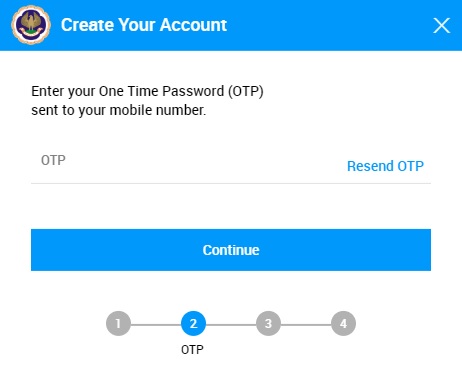Jump to step 3 in progress indicator
Screen dimensions: 462x378
tap(268, 323)
